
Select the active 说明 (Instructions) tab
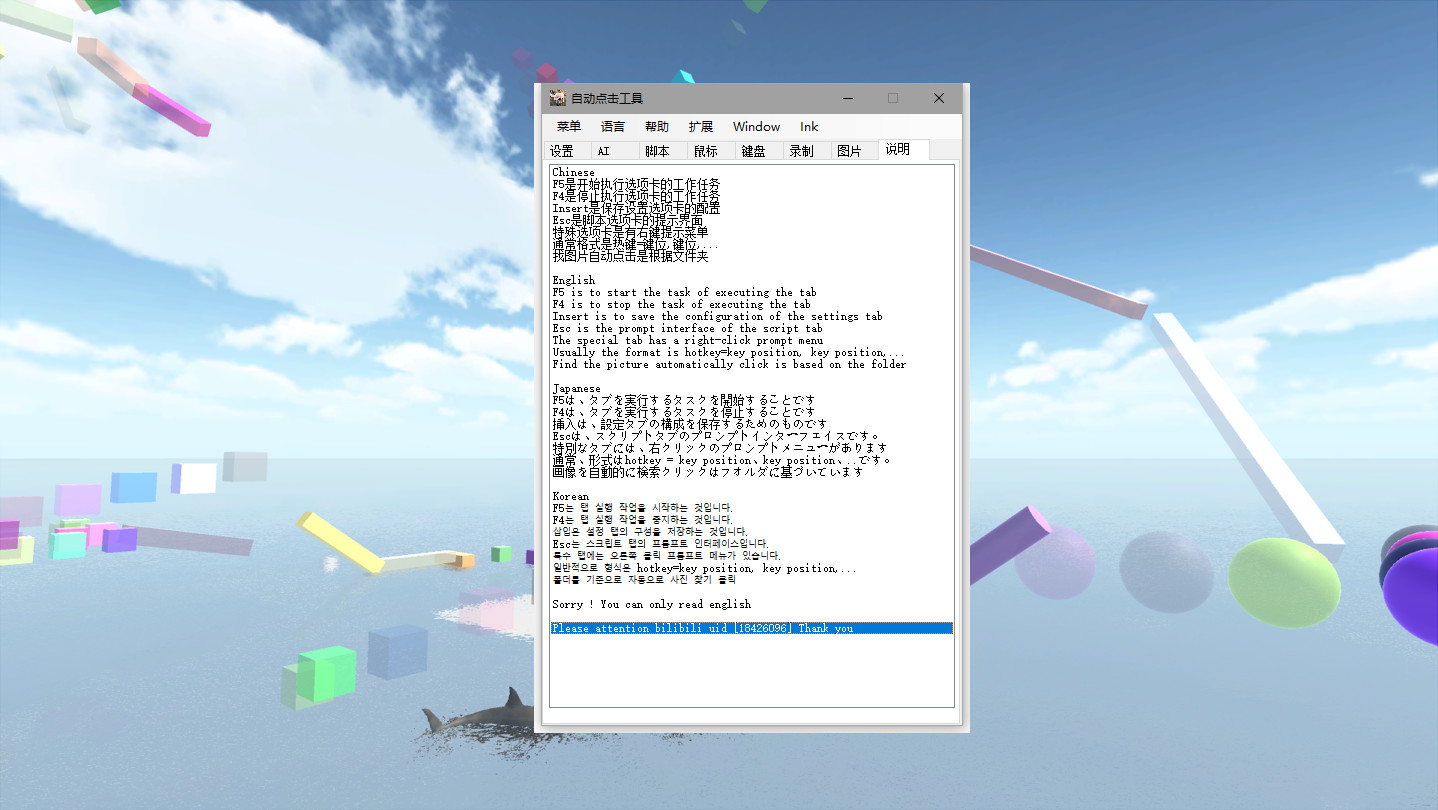(897, 149)
